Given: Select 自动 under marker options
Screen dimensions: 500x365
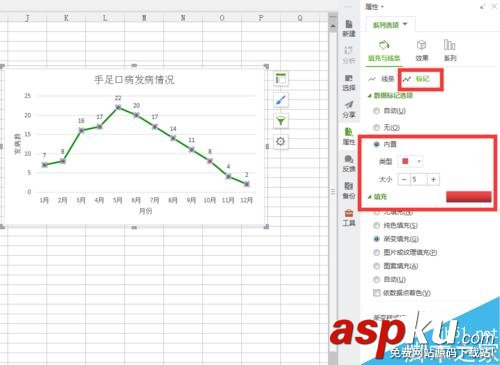Looking at the screenshot, I should [389, 111].
